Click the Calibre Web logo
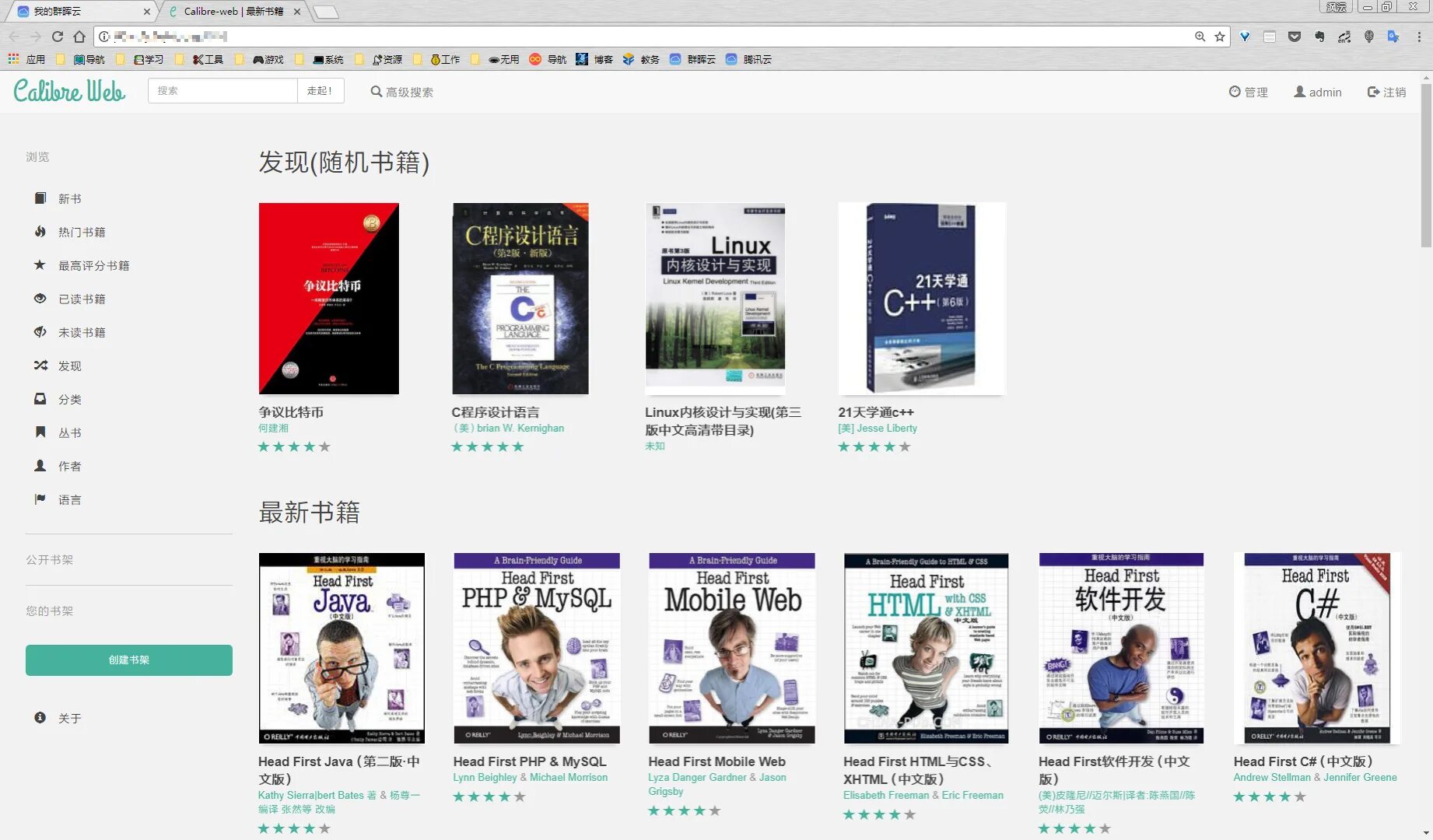This screenshot has width=1433, height=840. pos(69,91)
